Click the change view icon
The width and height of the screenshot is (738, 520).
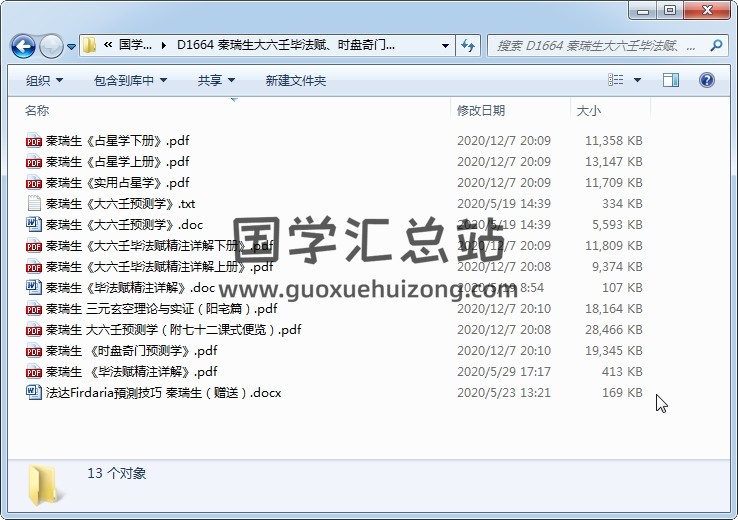[617, 80]
